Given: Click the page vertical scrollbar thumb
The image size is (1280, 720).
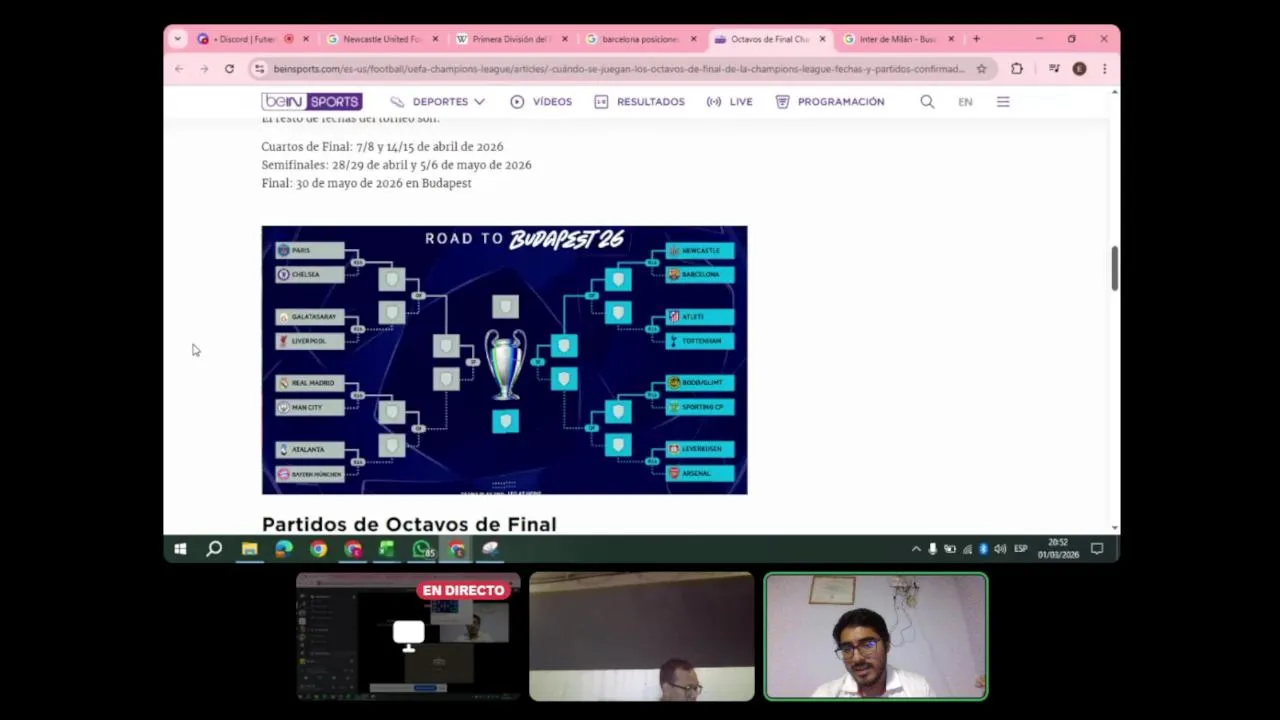Looking at the screenshot, I should (1114, 268).
